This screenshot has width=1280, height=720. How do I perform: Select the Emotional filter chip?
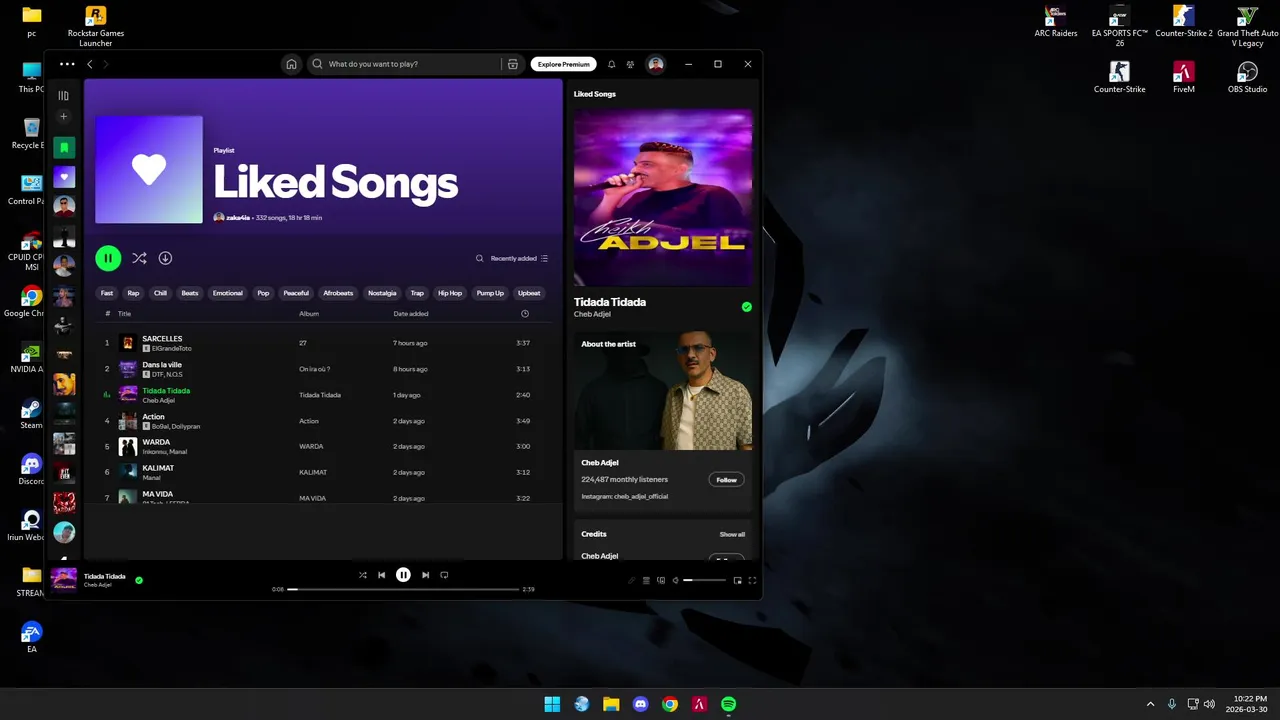pyautogui.click(x=227, y=293)
